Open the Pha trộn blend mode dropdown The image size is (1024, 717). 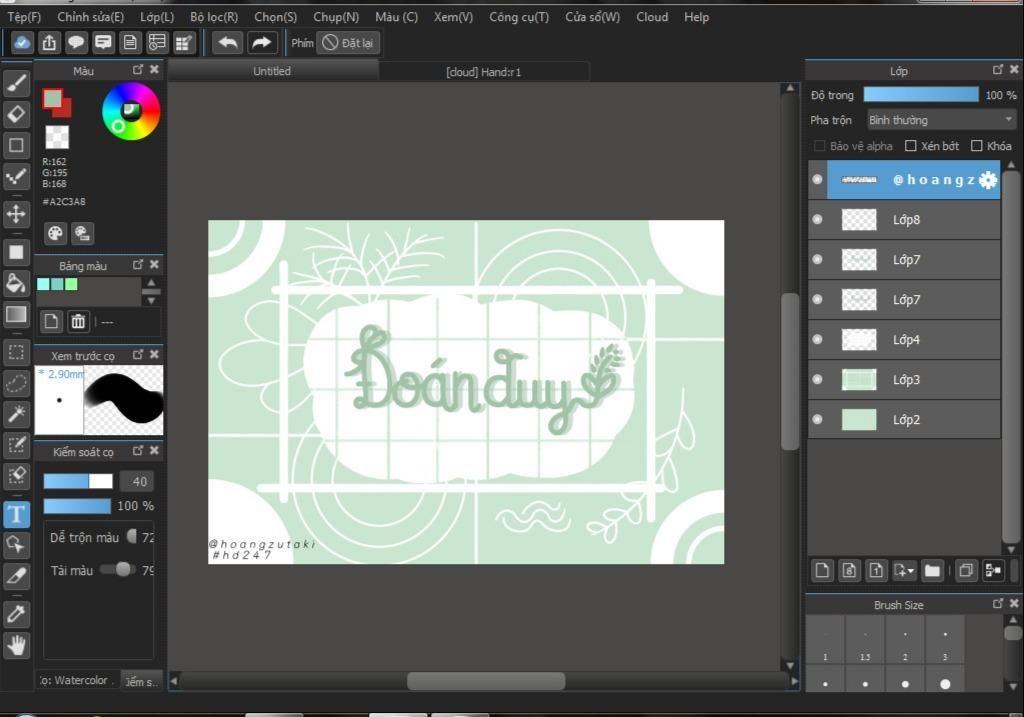coord(941,120)
